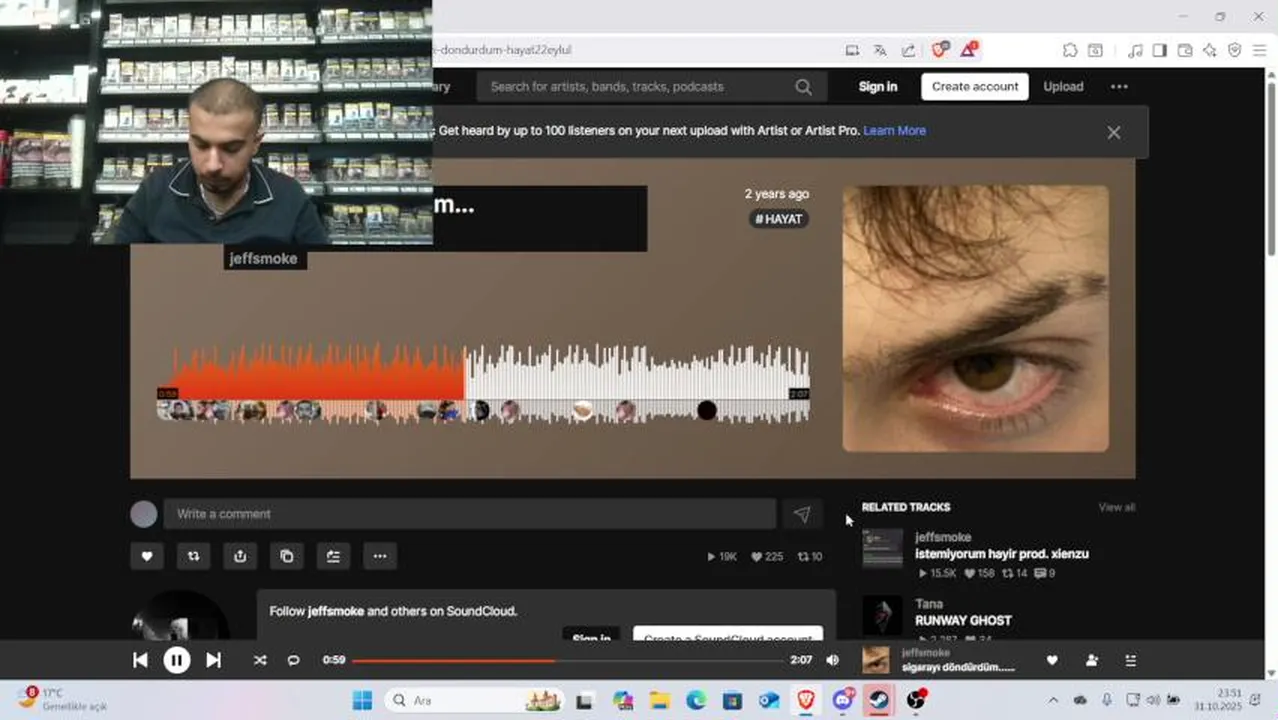Click the Sign in header link

tap(878, 87)
